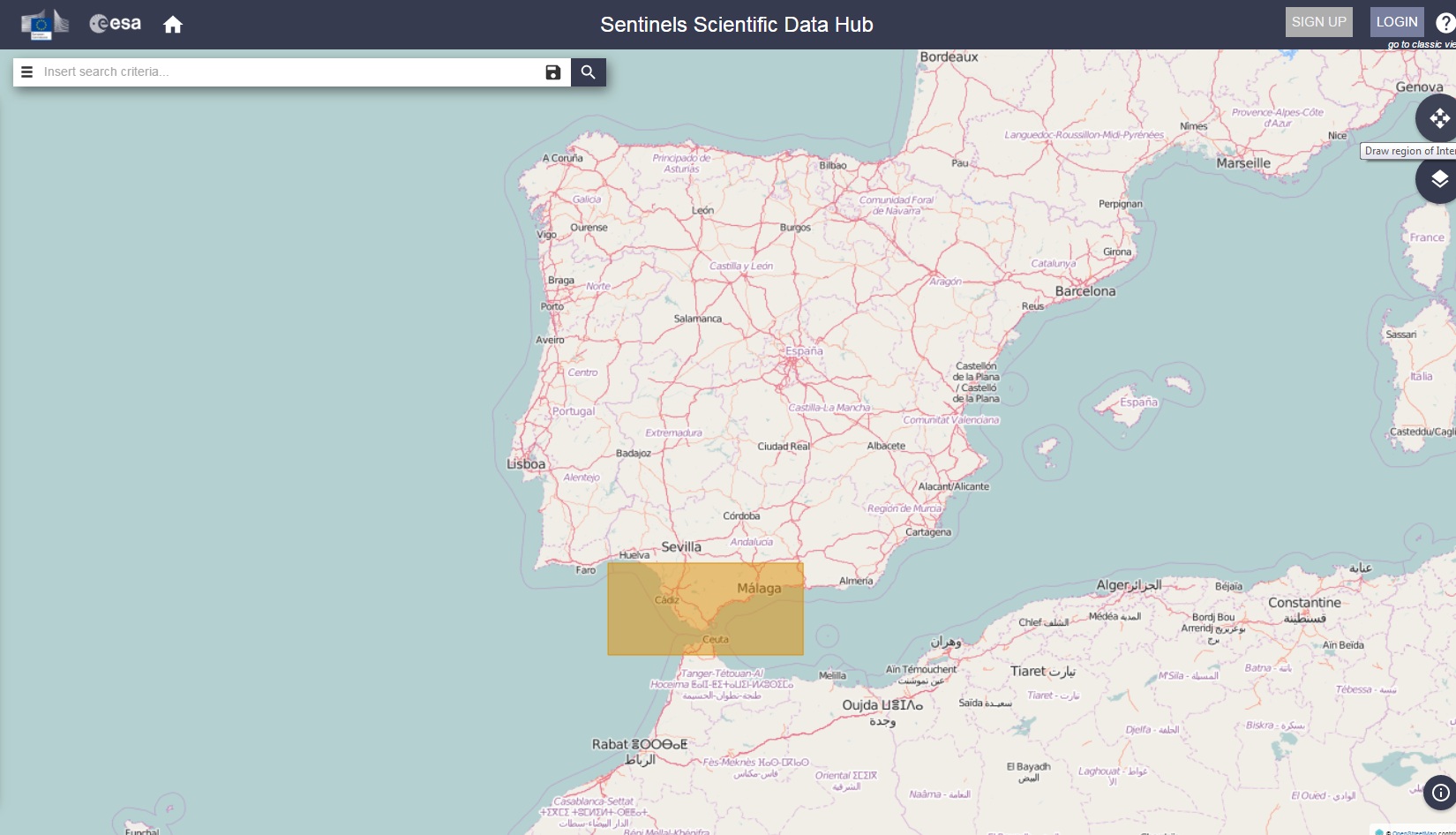Viewport: 1456px width, 835px height.
Task: Click the Lisboa label on the map
Action: coord(526,464)
